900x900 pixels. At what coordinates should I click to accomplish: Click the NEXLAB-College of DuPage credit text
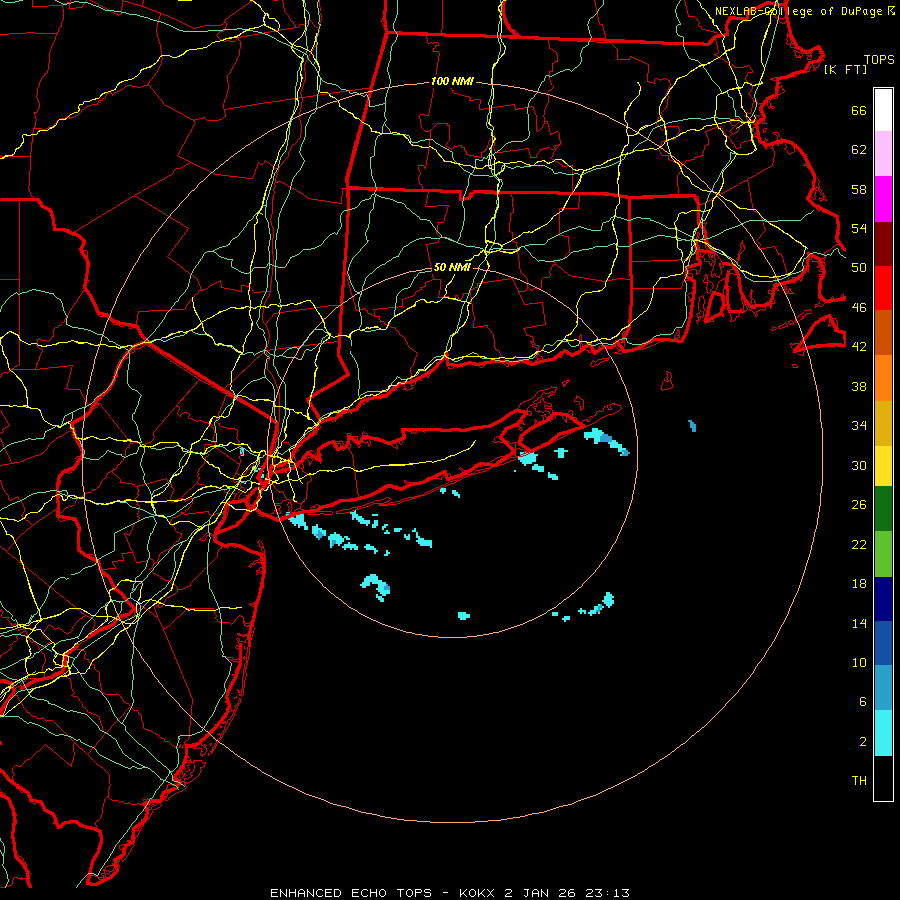coord(804,11)
